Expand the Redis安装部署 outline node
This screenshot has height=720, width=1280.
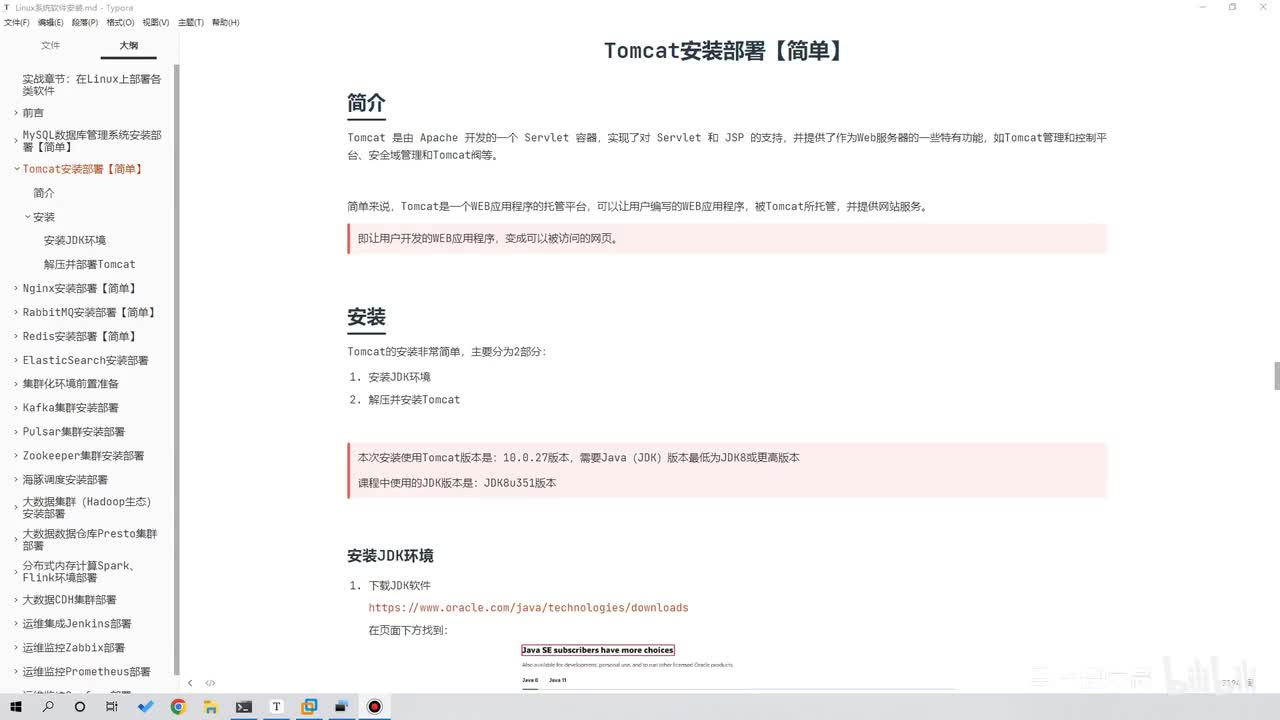16,336
